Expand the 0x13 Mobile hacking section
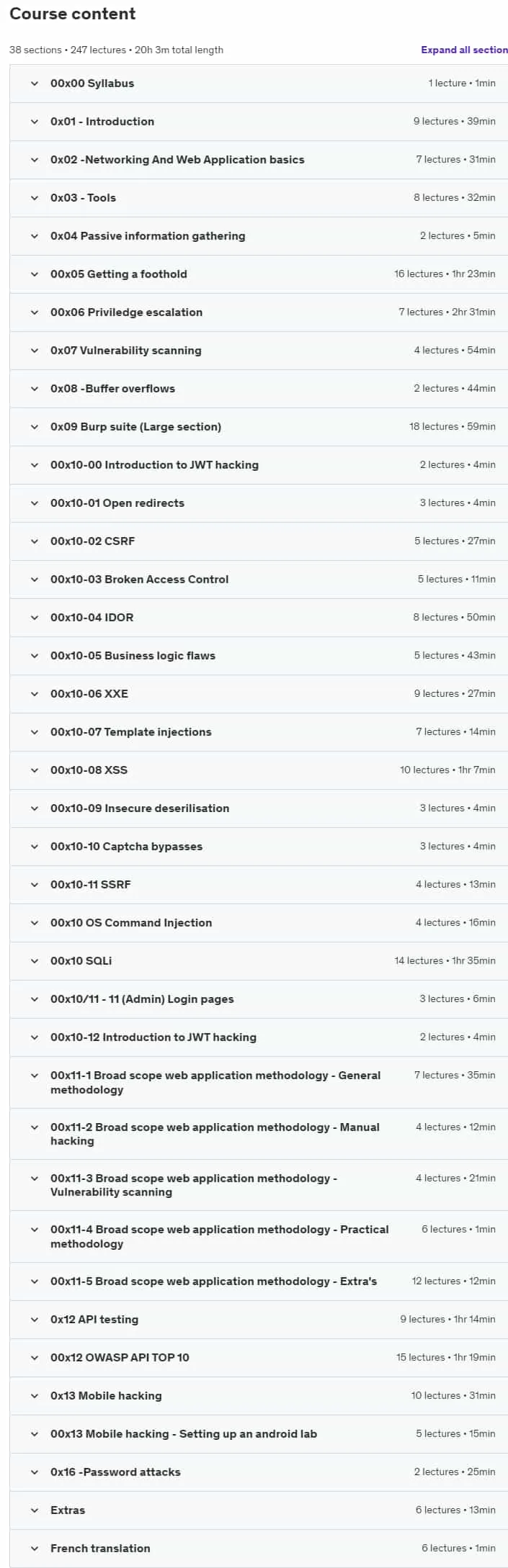Screen dimensions: 508x1568 point(259,1396)
